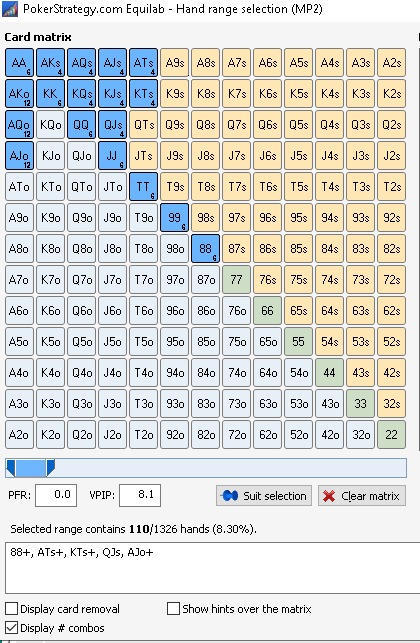Screen dimensions: 420x643
Task: Enable Show hints over the matrix
Action: (x=173, y=609)
